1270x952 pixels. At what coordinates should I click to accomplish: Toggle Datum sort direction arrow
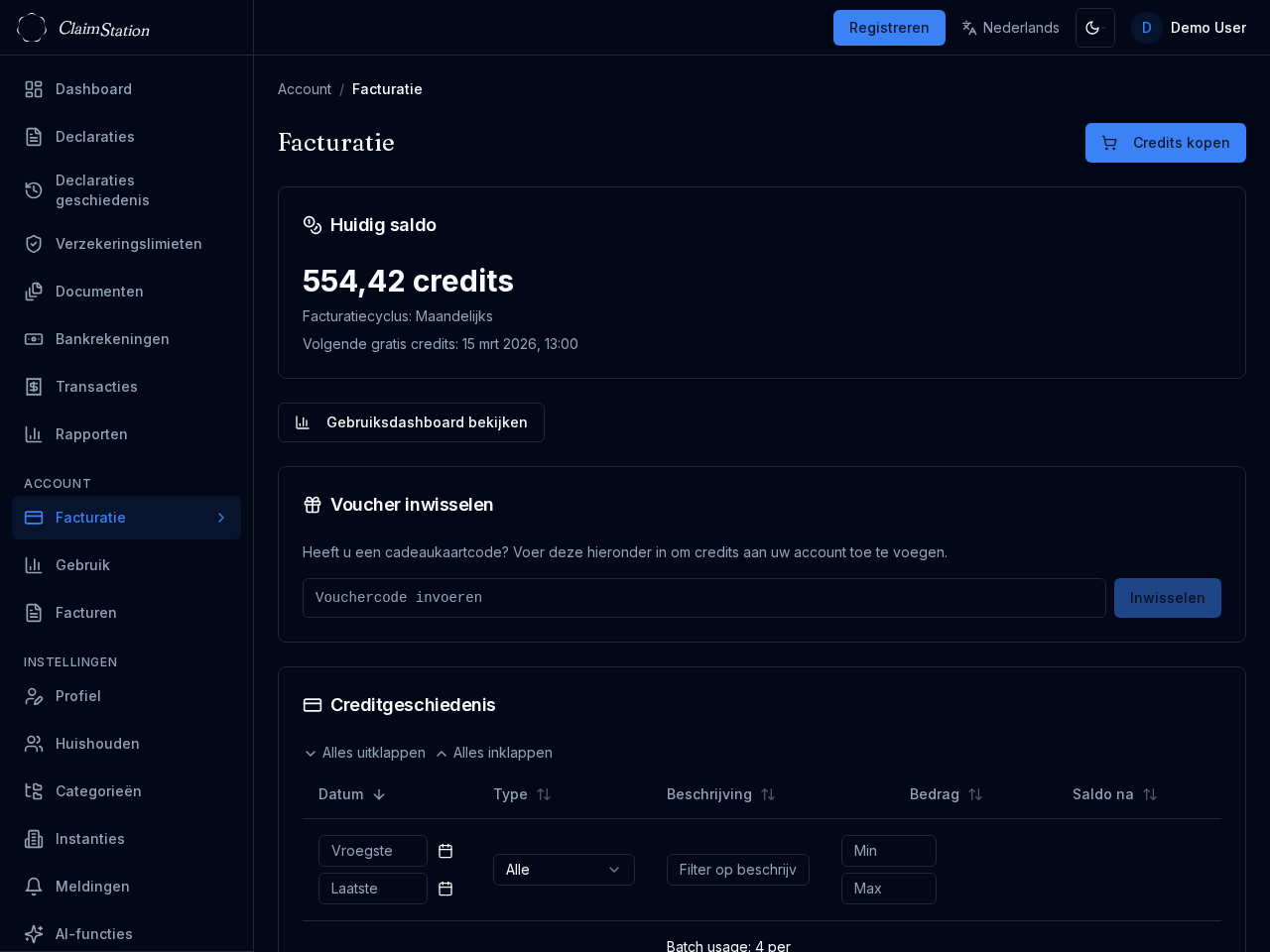point(379,794)
